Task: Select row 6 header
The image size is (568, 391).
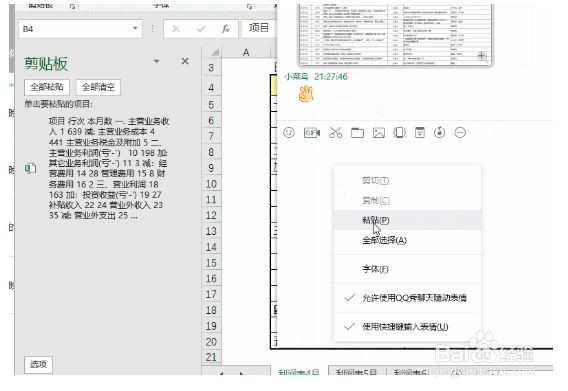Action: [211, 120]
